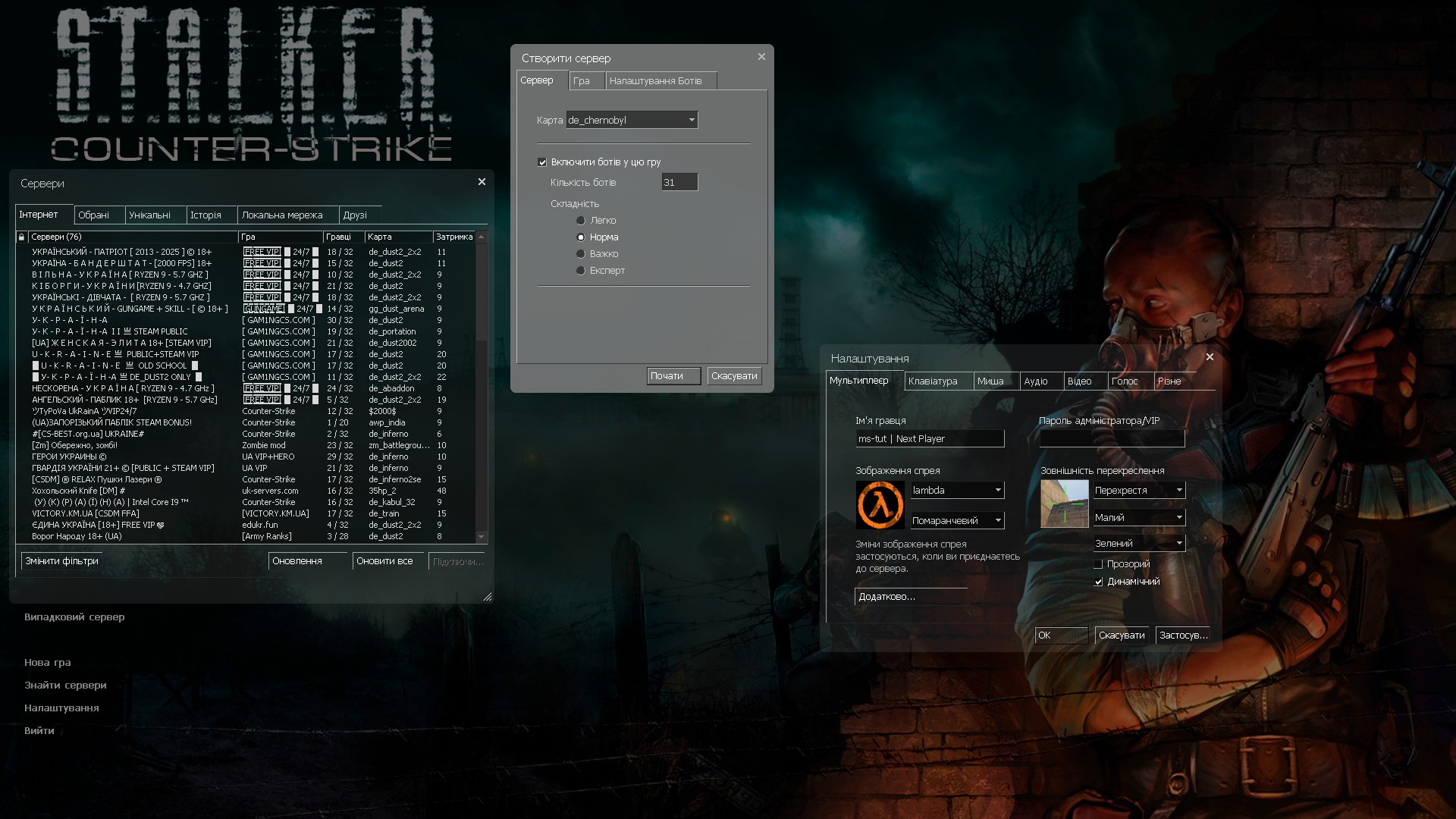Select Легко difficulty radio button
Screen dimensions: 1456x819
(x=581, y=221)
